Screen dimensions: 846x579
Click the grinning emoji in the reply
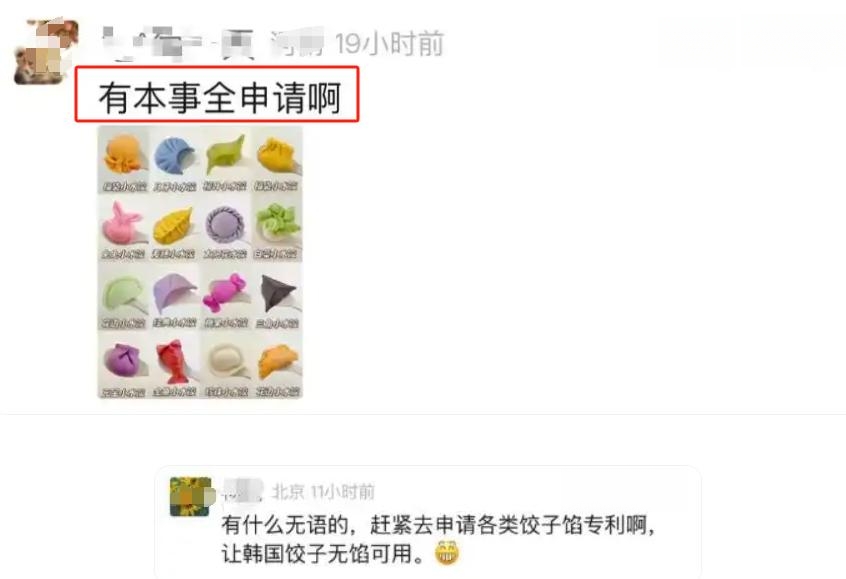(x=447, y=553)
